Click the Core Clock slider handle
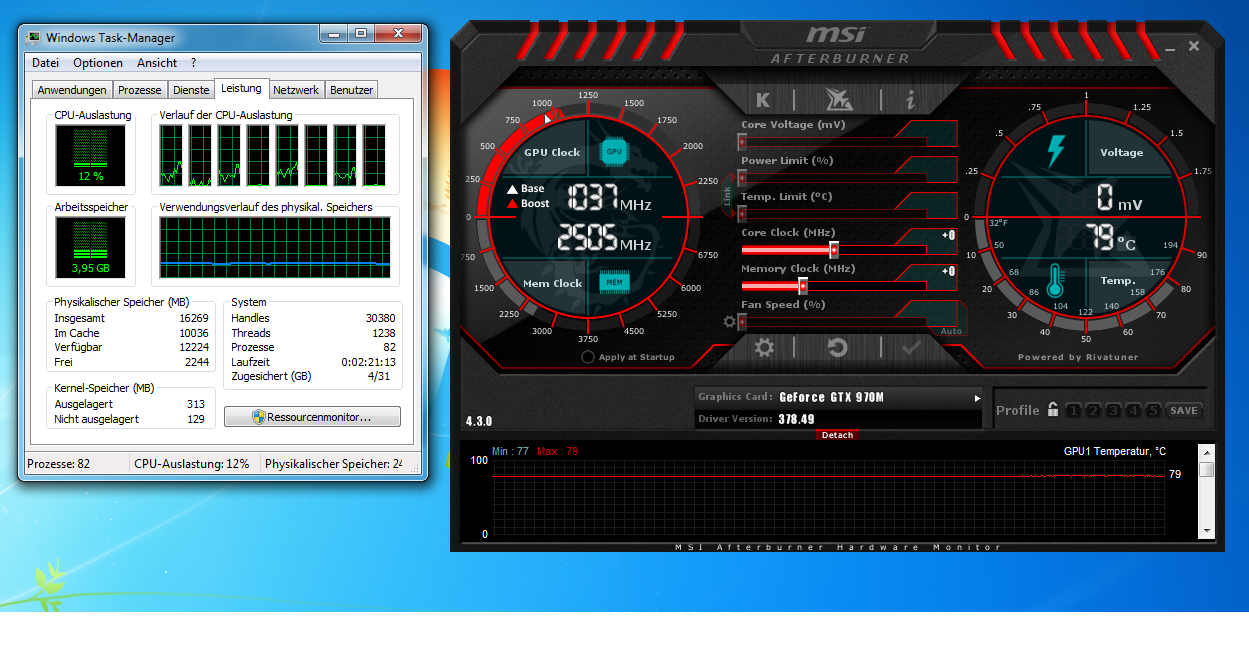This screenshot has height=648, width=1249. click(834, 250)
